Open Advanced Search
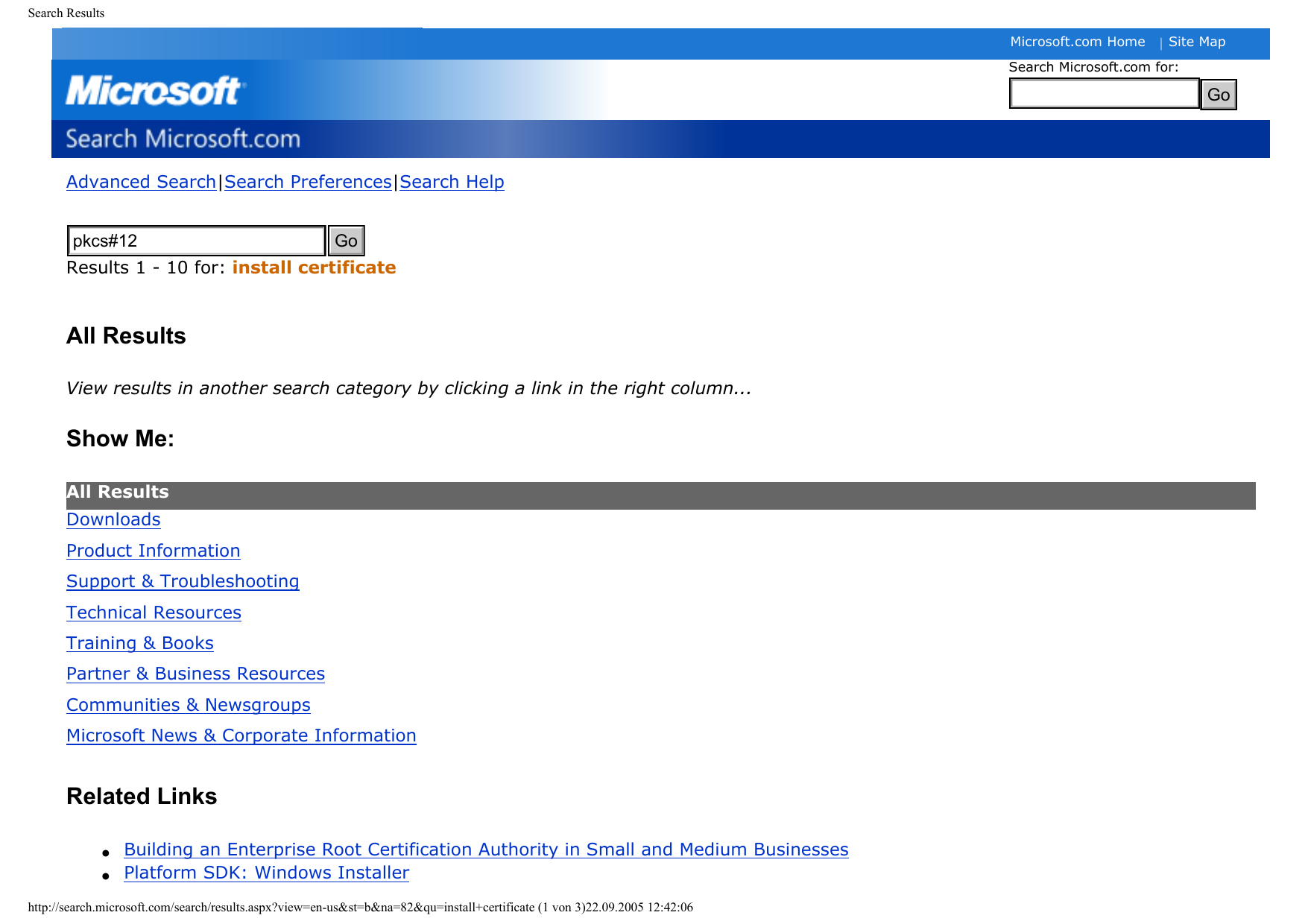This screenshot has width=1308, height=924. [x=141, y=182]
